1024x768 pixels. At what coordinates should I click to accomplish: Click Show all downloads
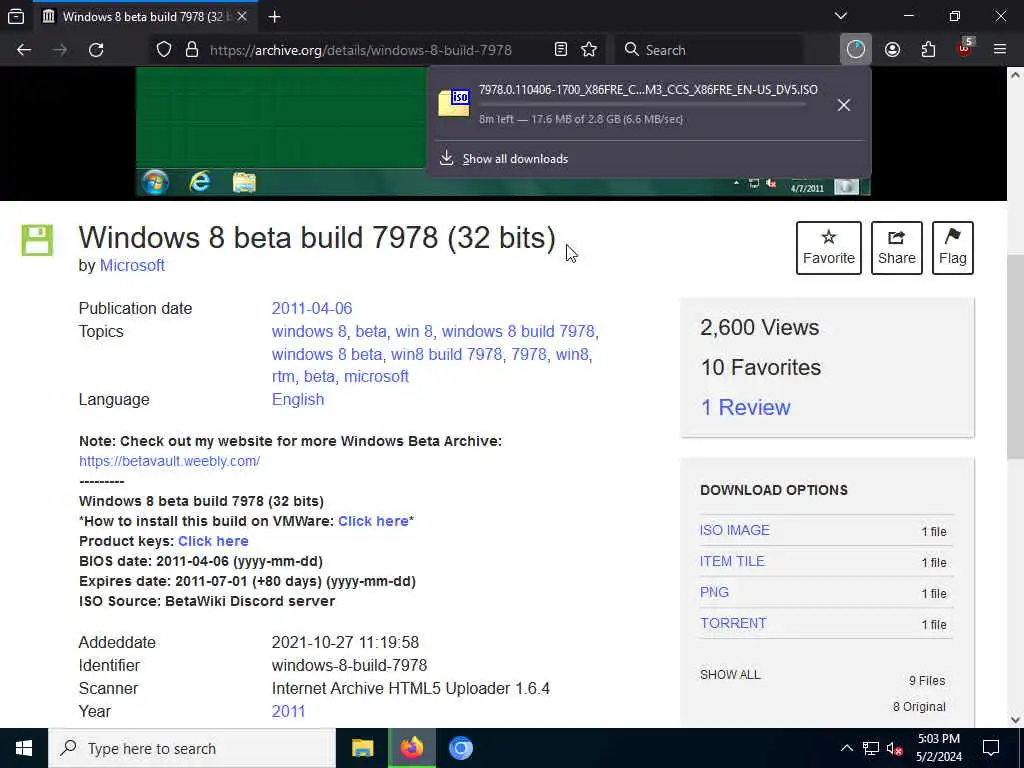[x=515, y=159]
